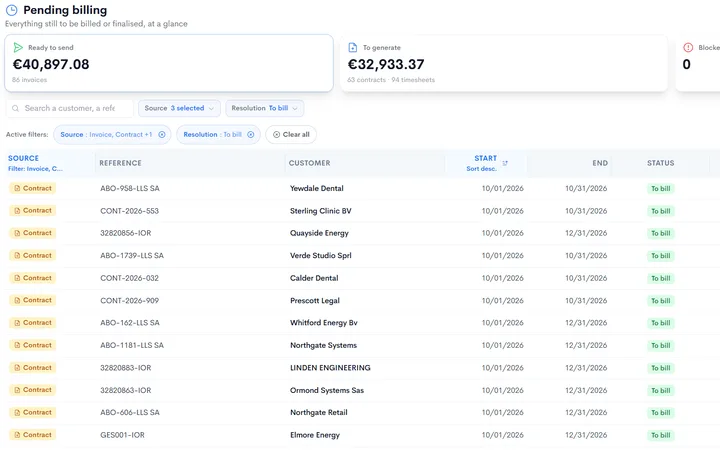
Task: Click reference ABO-958-LLS SA
Action: (130, 188)
